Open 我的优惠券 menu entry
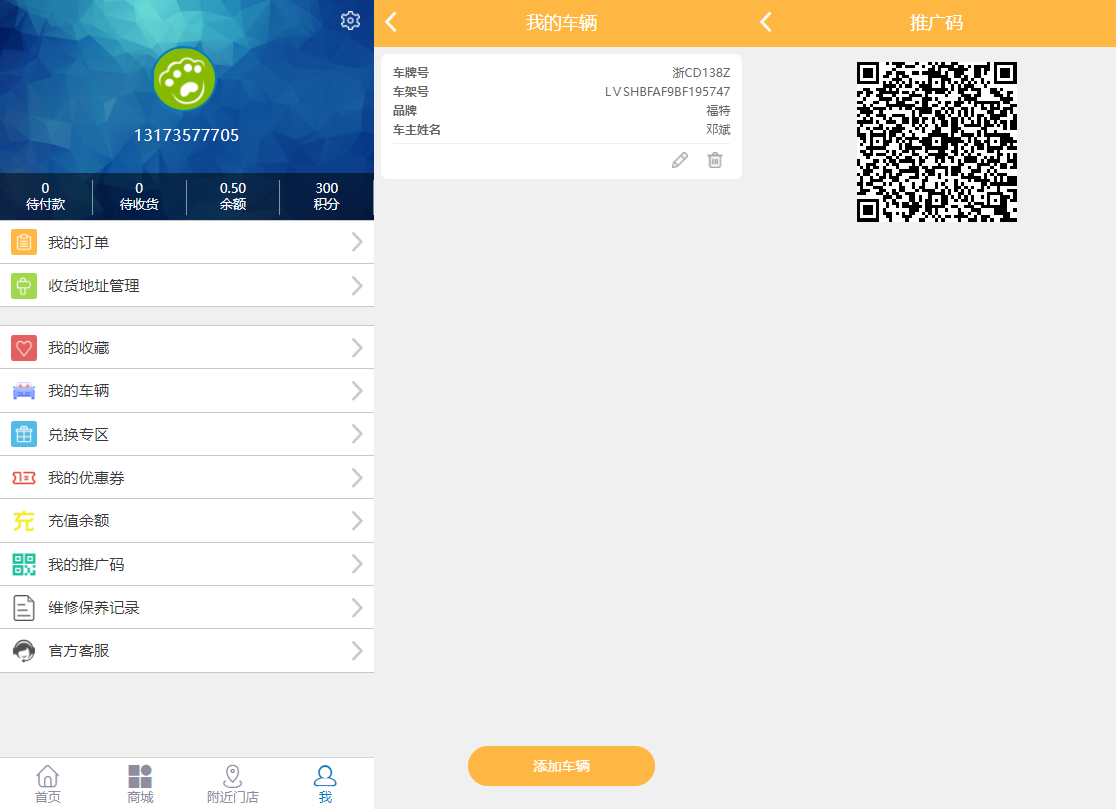The image size is (1116, 809). (186, 477)
